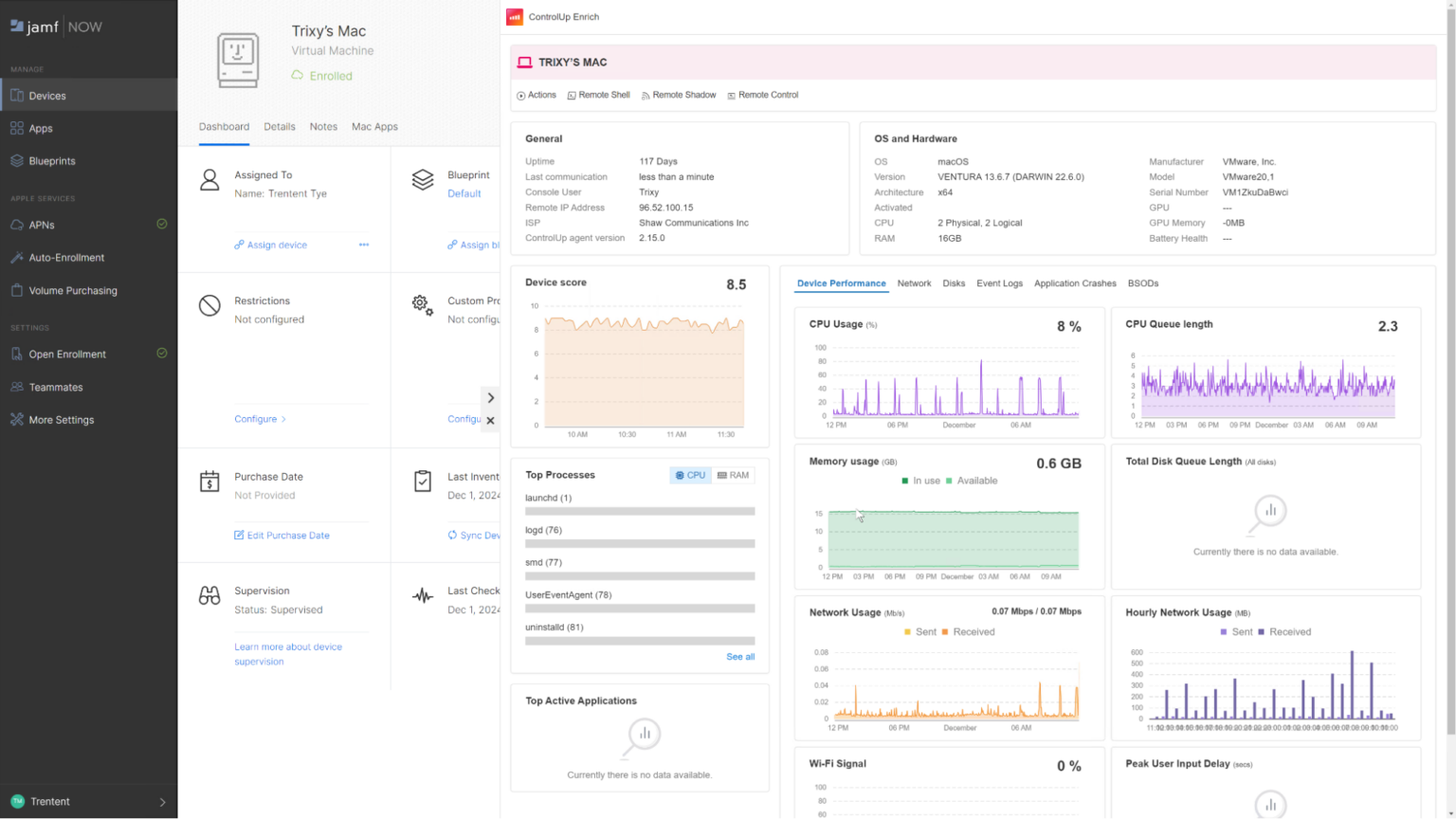Image resolution: width=1456 pixels, height=819 pixels.
Task: Open the Event Logs performance tab
Action: point(999,282)
